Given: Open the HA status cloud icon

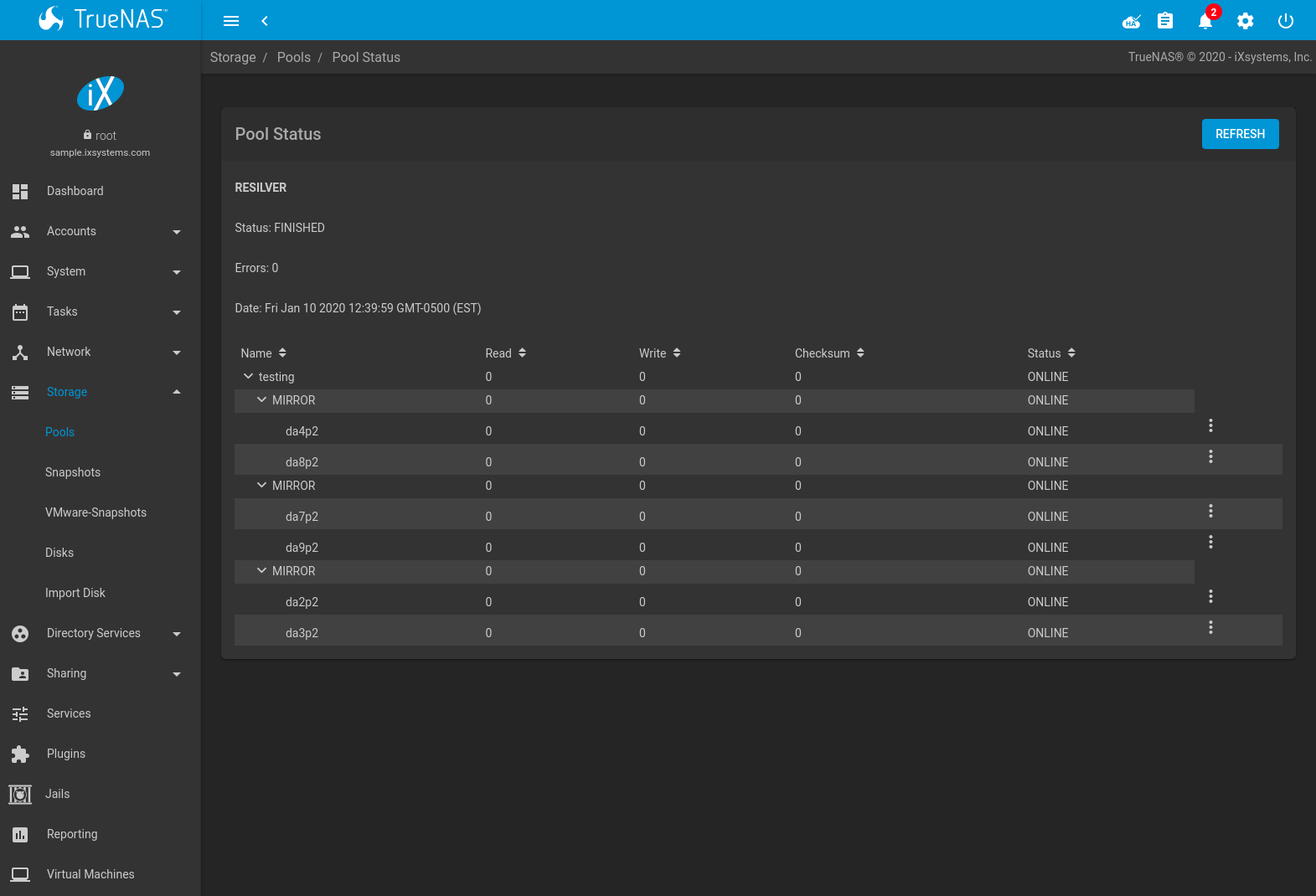Looking at the screenshot, I should coord(1132,21).
